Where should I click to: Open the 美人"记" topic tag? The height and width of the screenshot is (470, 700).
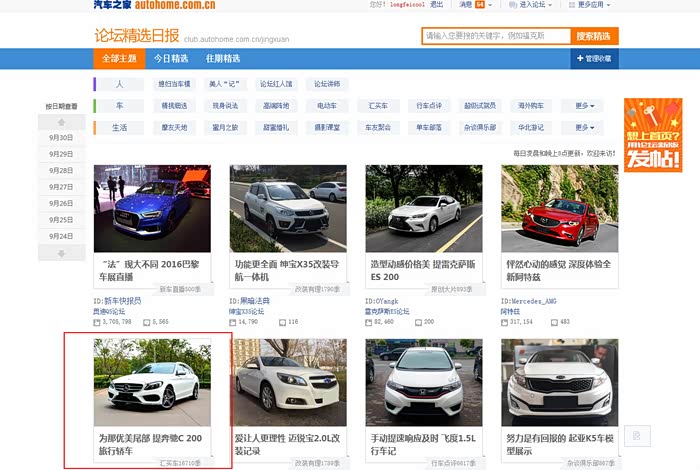pos(224,84)
